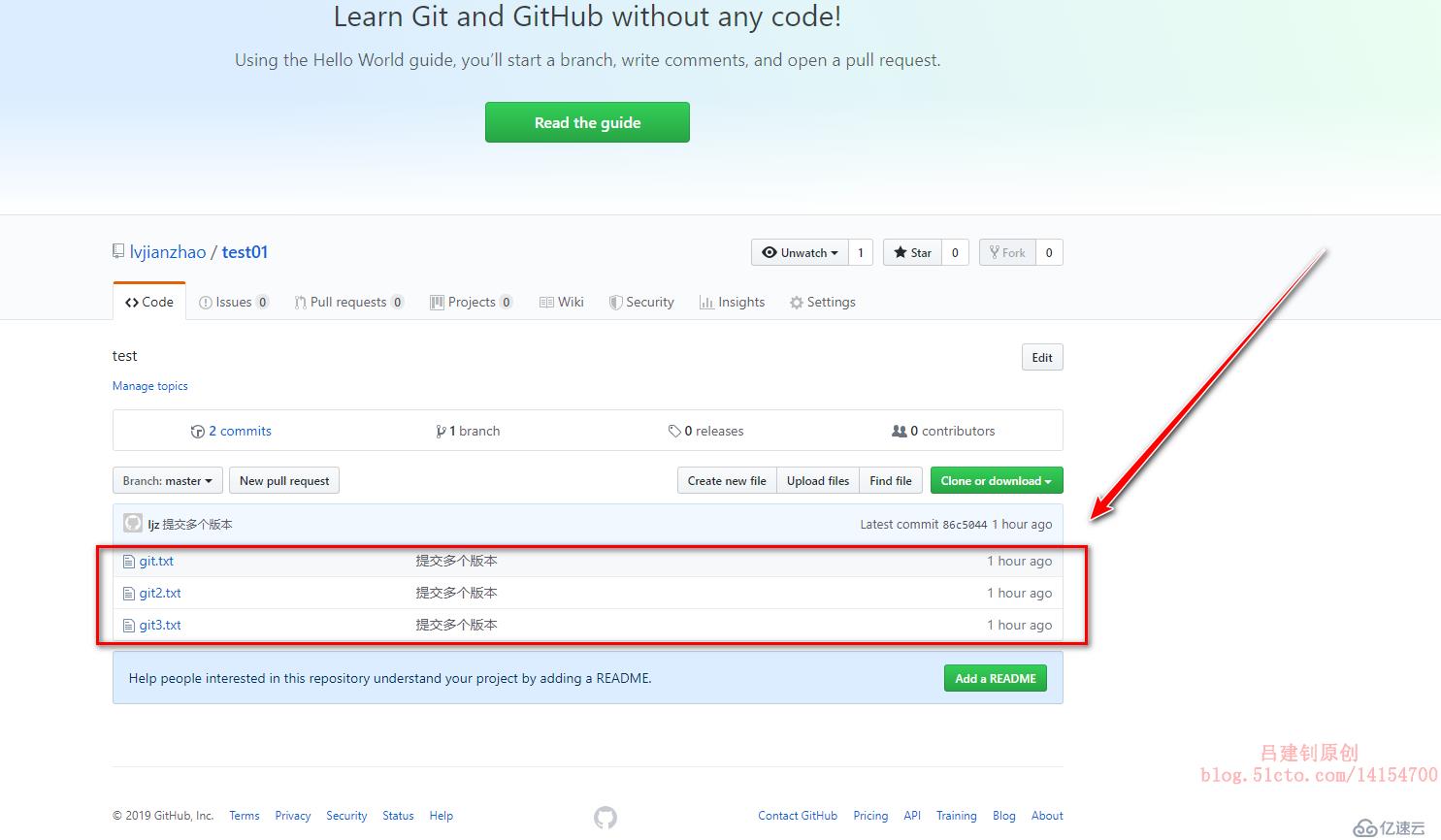Open the latest commit message next to ljz

(x=197, y=524)
